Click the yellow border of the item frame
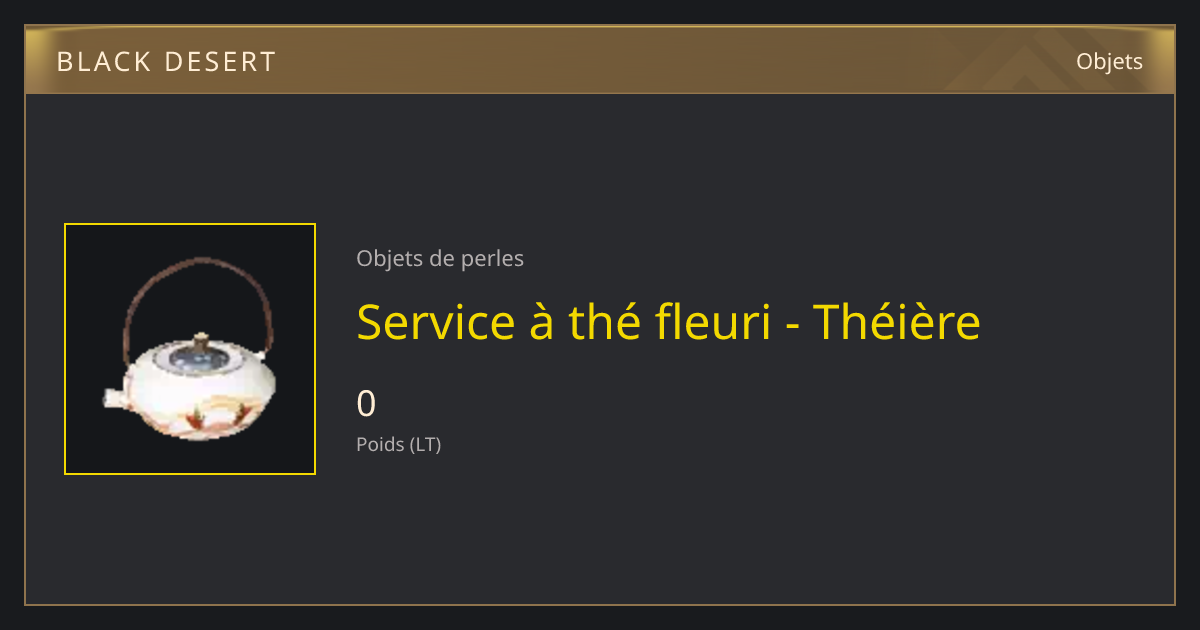This screenshot has height=630, width=1200. point(190,224)
